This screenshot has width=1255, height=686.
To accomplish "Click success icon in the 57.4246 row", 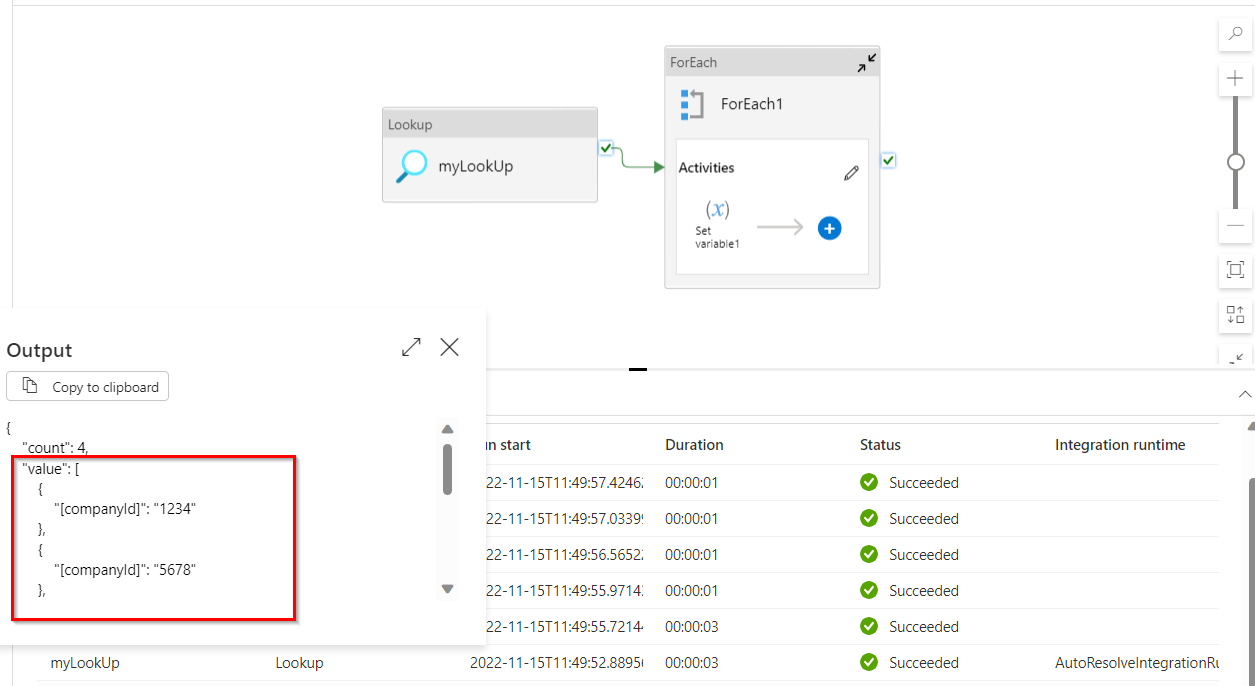I will 869,482.
